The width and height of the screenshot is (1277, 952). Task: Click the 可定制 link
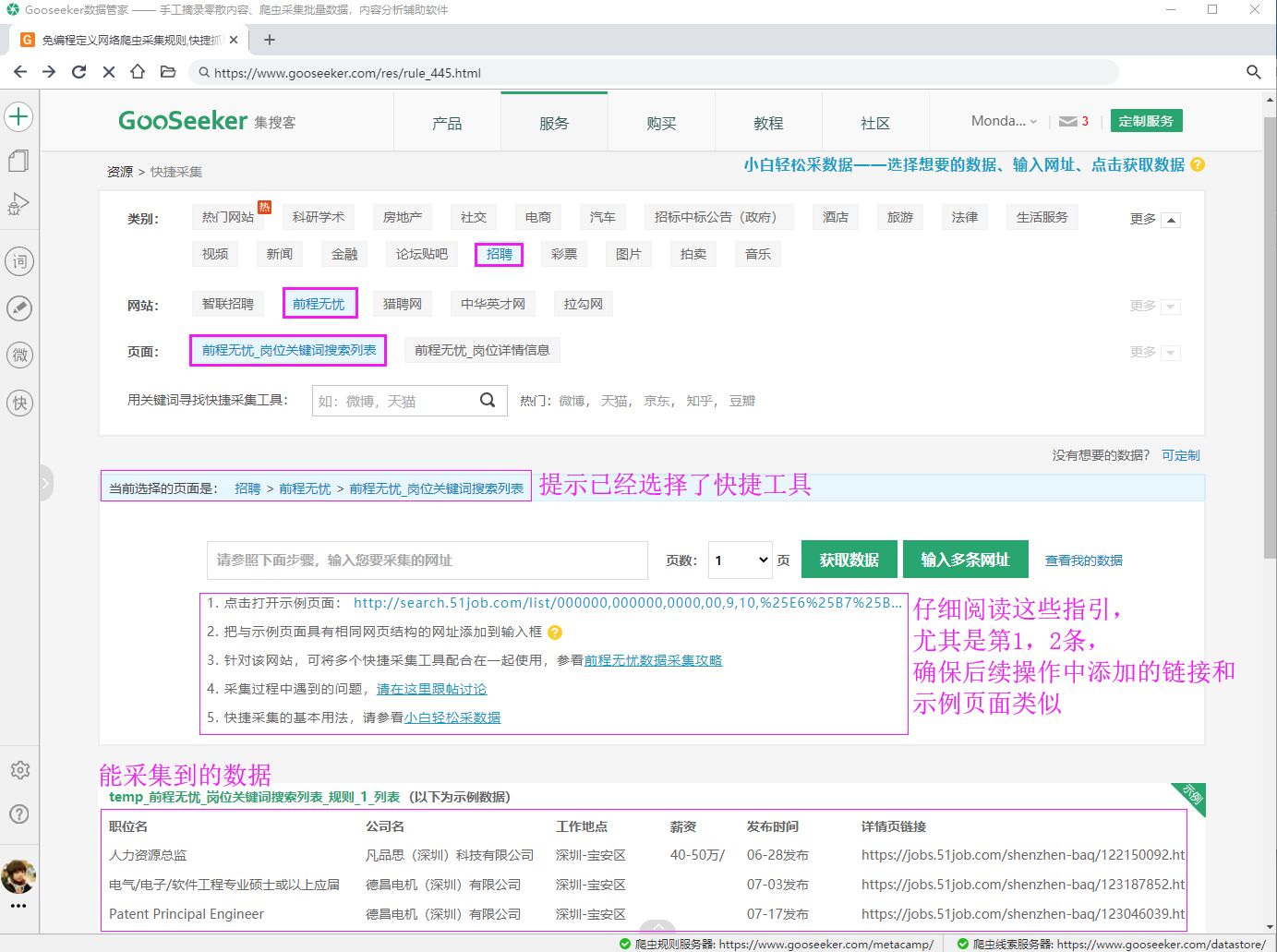click(x=1180, y=455)
